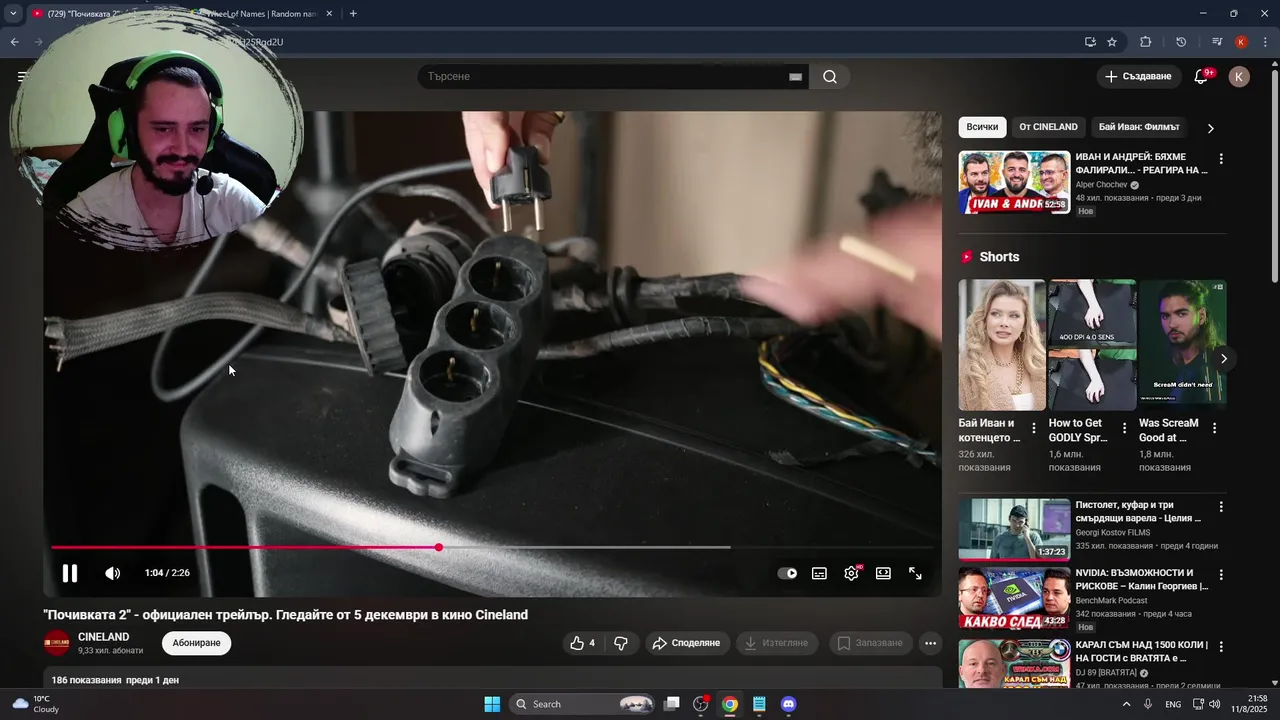Screen dimensions: 1280x720
Task: Open options for Пистолет, куфар video
Action: coord(1220,507)
